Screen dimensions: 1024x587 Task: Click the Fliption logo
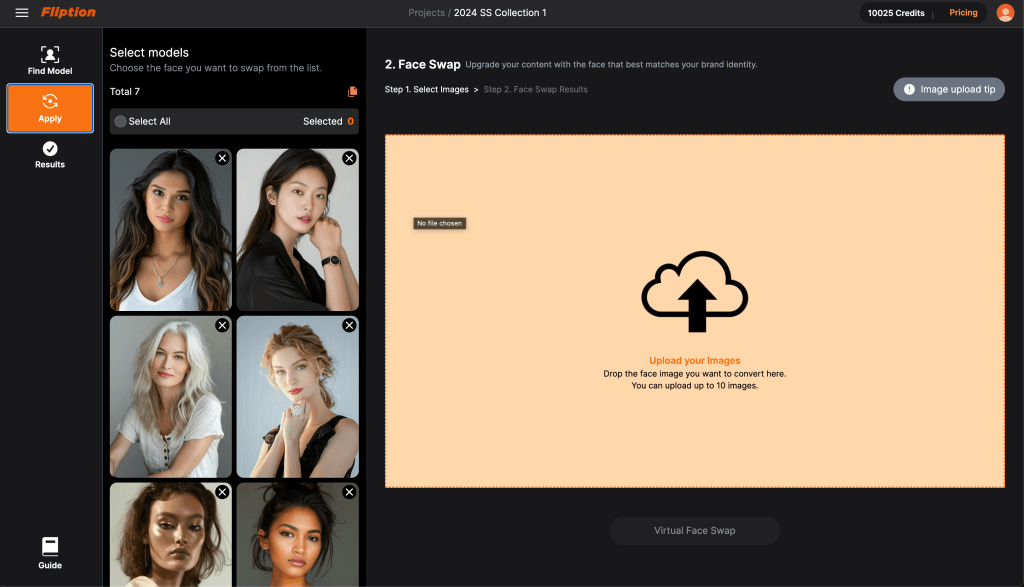[69, 13]
